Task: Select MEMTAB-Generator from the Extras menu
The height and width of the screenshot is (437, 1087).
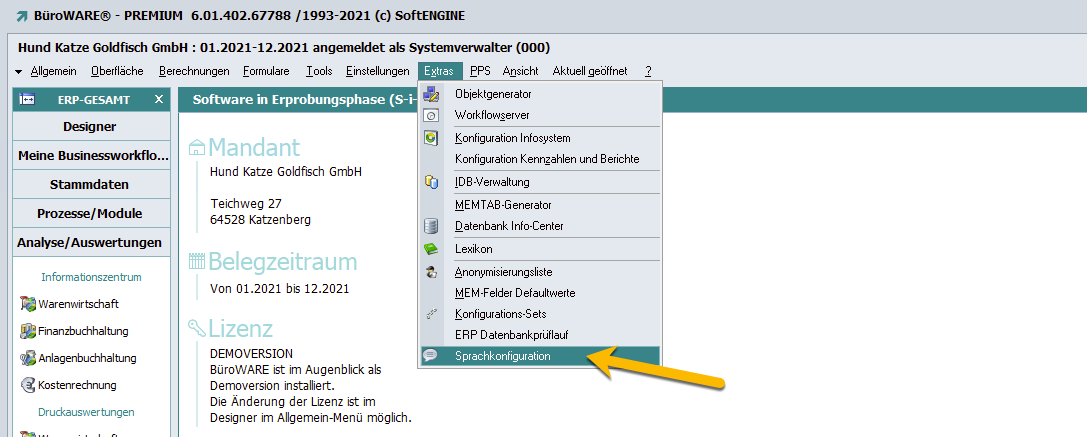Action: click(503, 205)
